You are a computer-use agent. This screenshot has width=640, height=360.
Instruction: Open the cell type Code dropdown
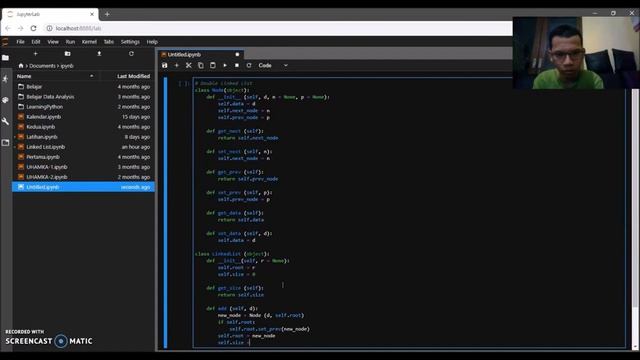click(273, 65)
